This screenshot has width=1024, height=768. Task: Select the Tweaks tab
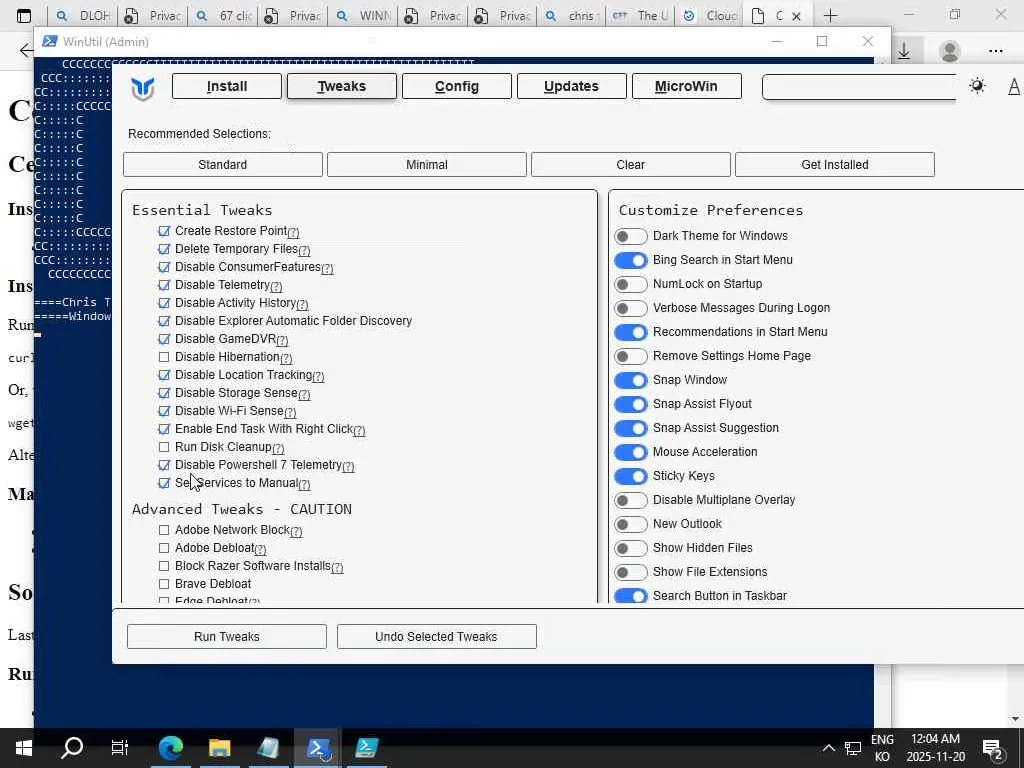coord(342,86)
